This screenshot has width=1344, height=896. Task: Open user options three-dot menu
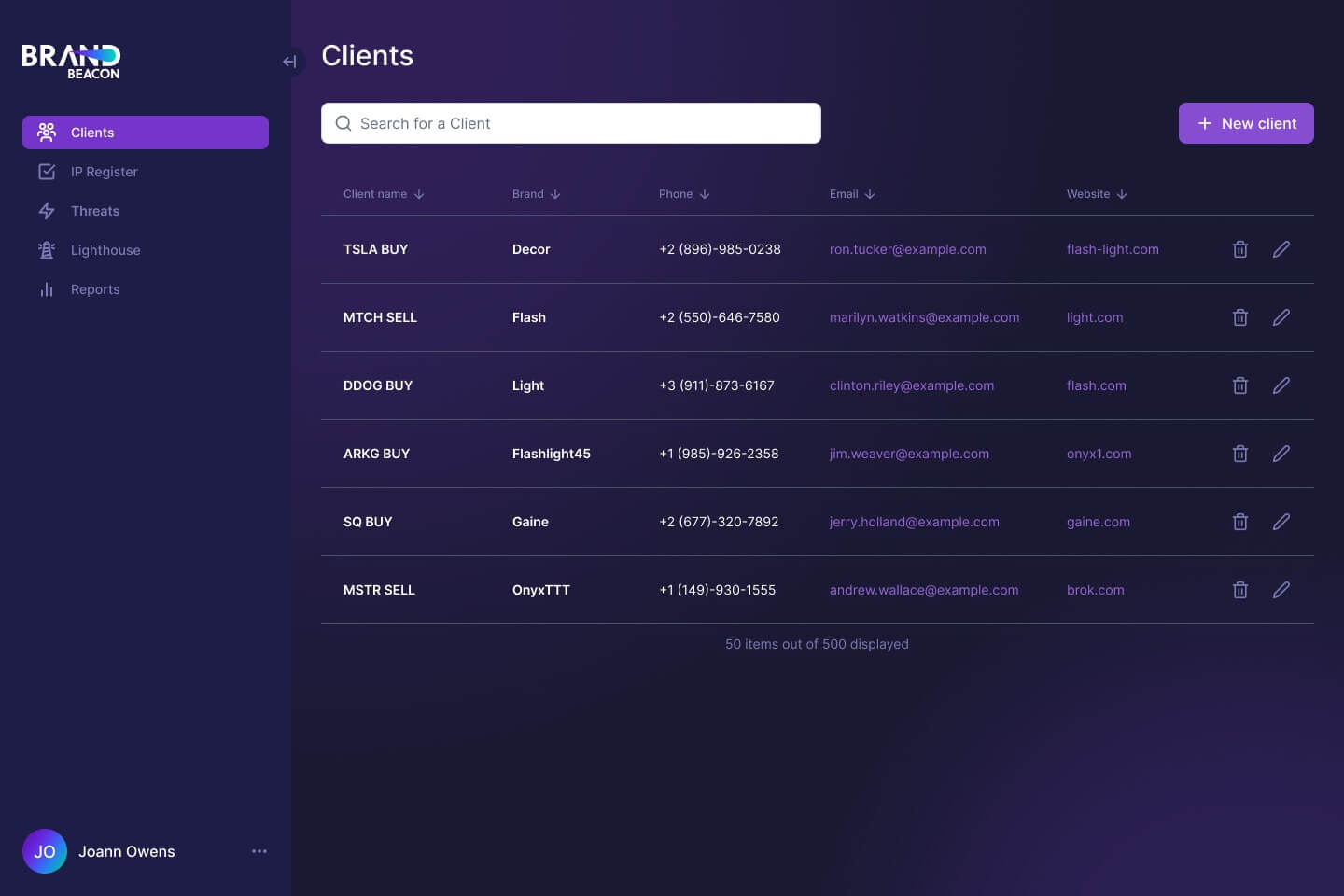point(259,851)
